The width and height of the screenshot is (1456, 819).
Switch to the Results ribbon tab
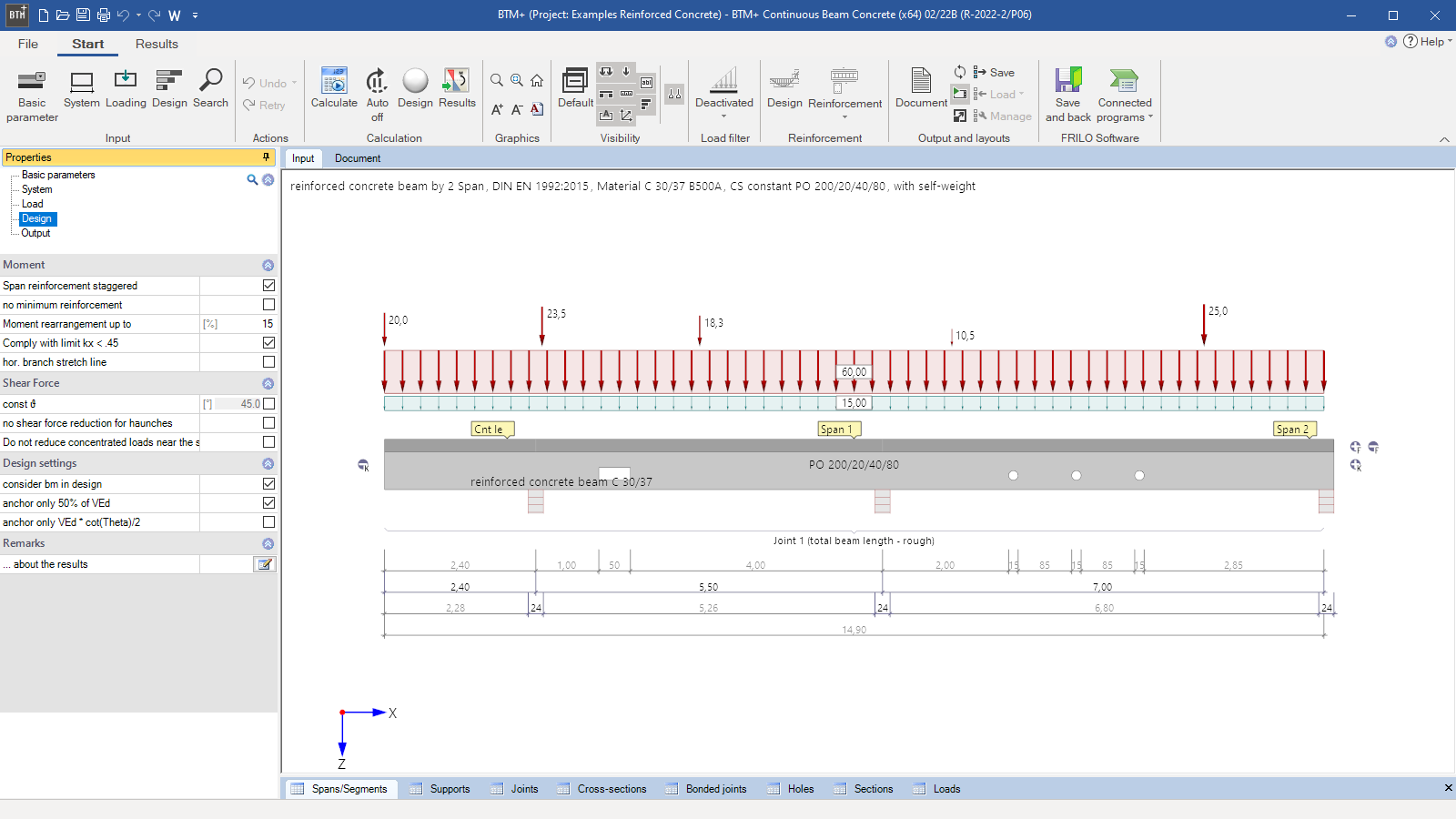[x=157, y=44]
